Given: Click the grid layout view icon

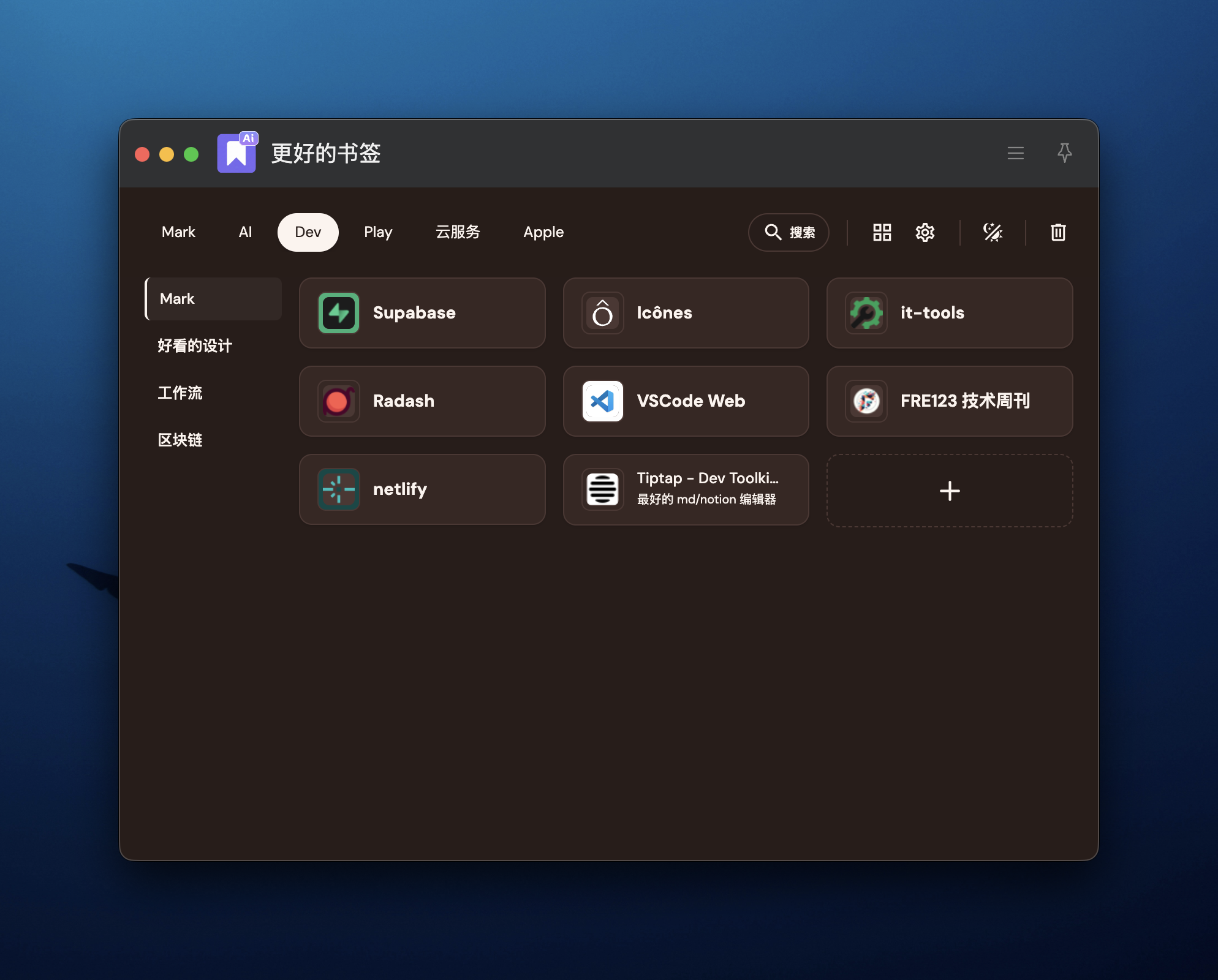Looking at the screenshot, I should (882, 232).
